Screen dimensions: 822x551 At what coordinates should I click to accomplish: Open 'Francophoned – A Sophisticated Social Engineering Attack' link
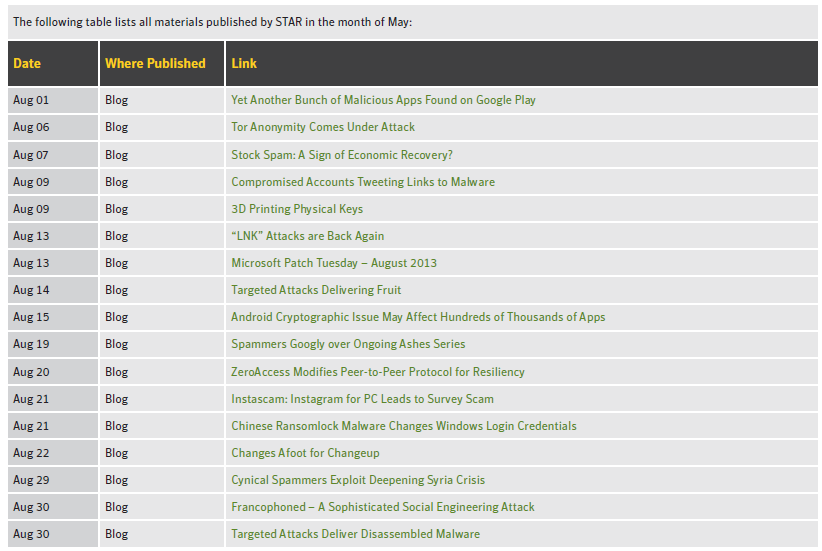point(383,507)
